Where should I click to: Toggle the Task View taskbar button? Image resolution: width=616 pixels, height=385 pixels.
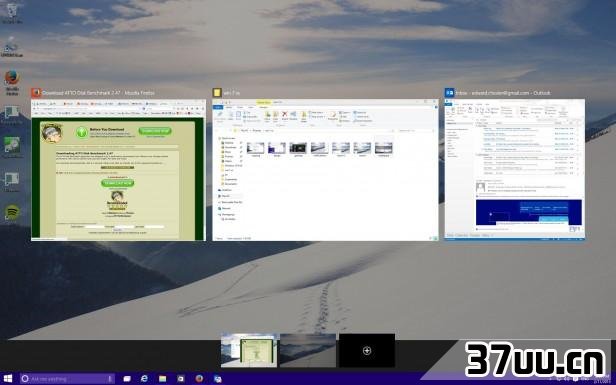tap(127, 379)
